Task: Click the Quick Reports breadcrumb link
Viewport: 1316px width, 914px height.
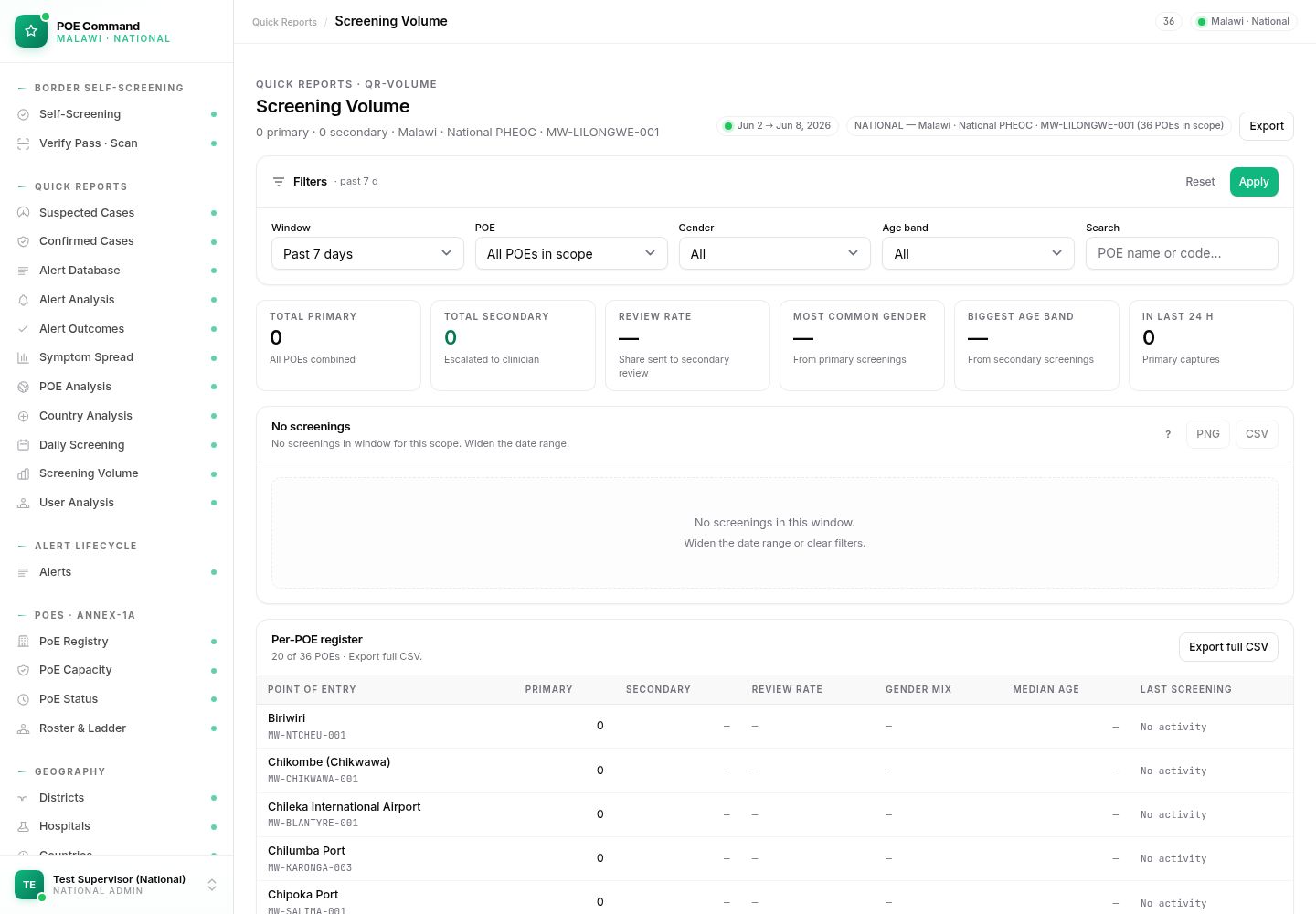Action: coord(284,22)
